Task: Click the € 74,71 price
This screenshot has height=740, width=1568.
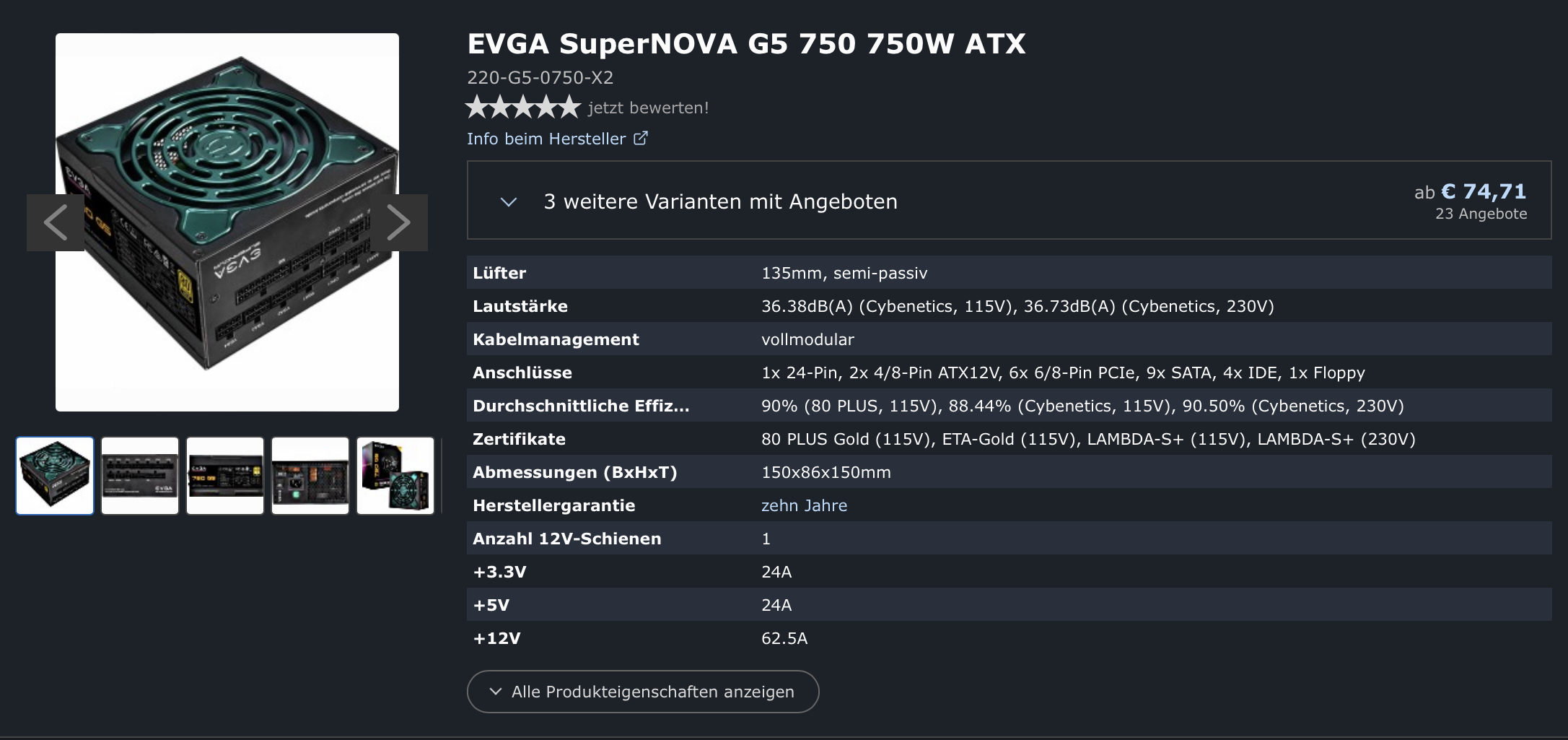Action: [1483, 191]
